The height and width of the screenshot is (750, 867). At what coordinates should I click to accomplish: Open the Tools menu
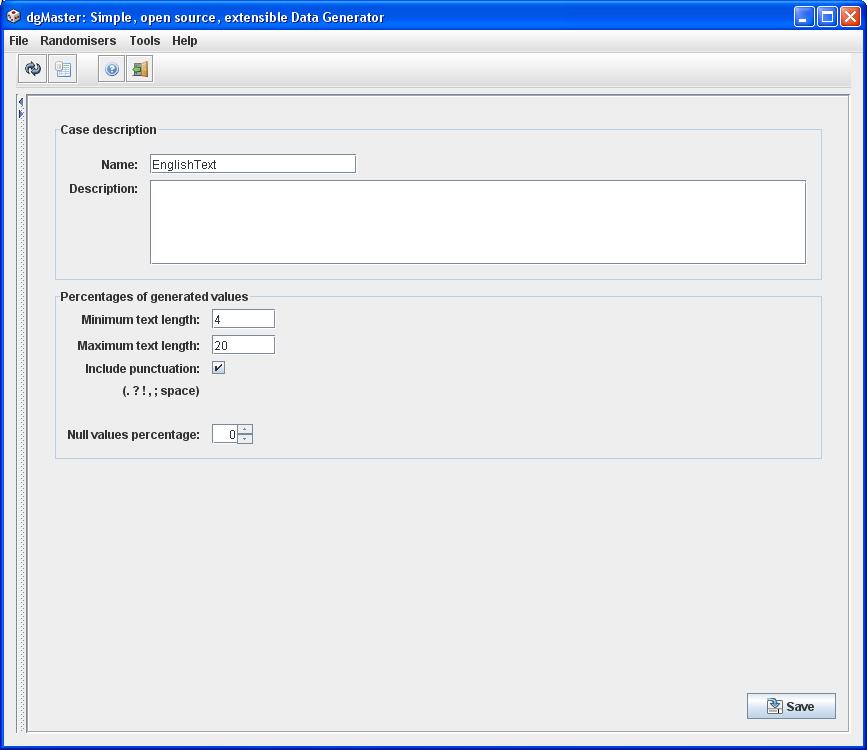(x=144, y=41)
